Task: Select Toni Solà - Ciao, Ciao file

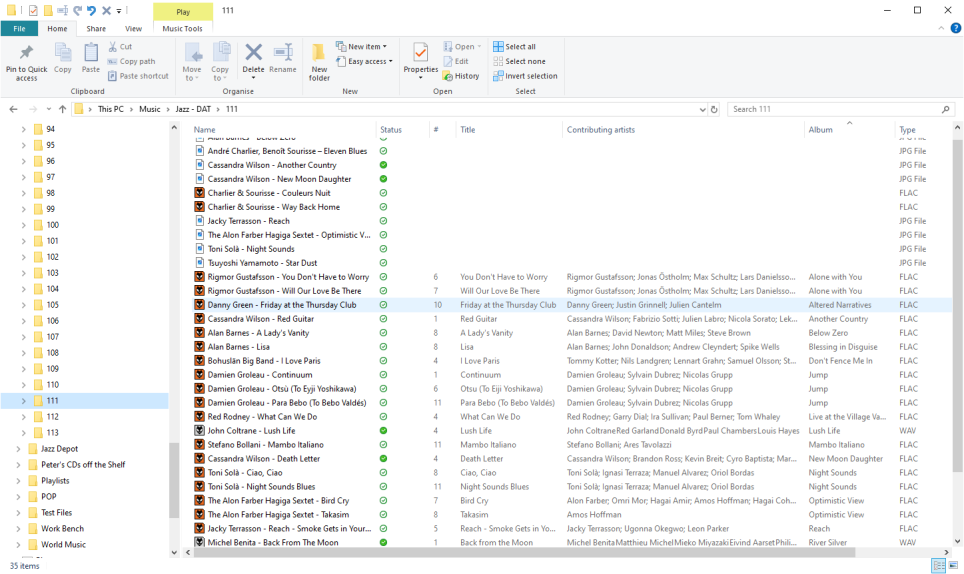Action: coord(245,473)
